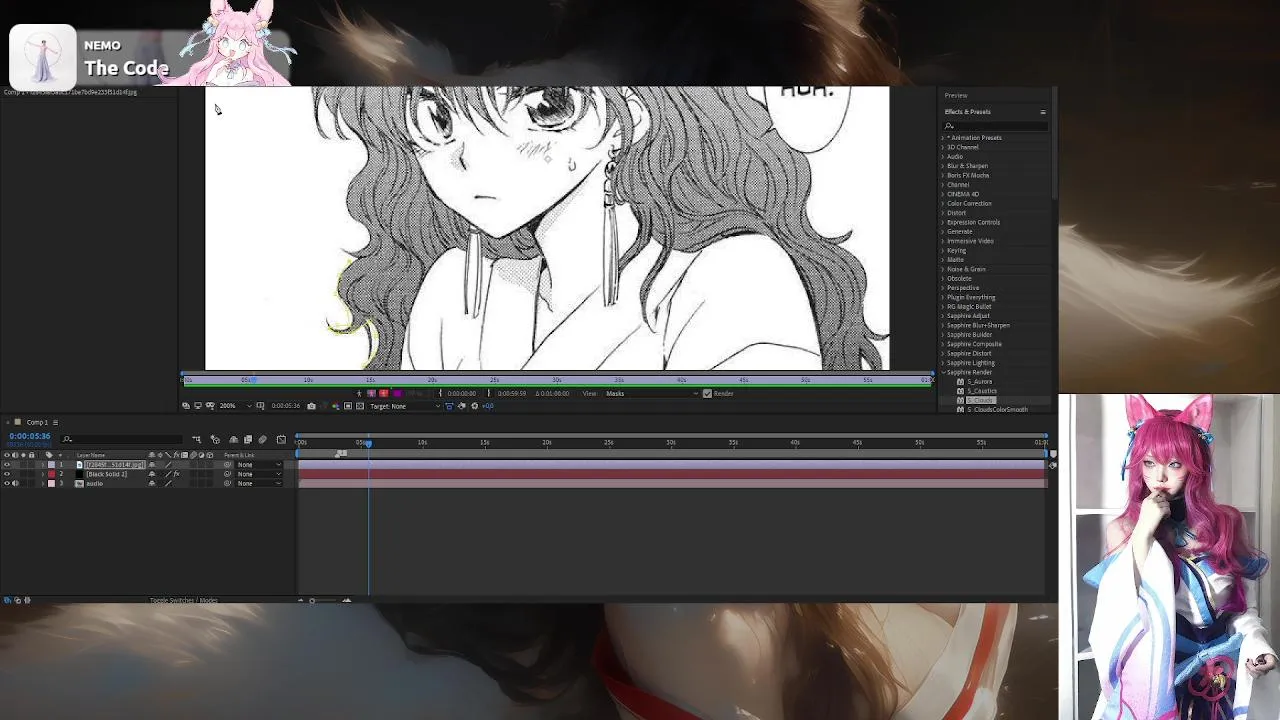Select the S_Clouds effect preset
This screenshot has height=720, width=1280.
pyautogui.click(x=980, y=400)
